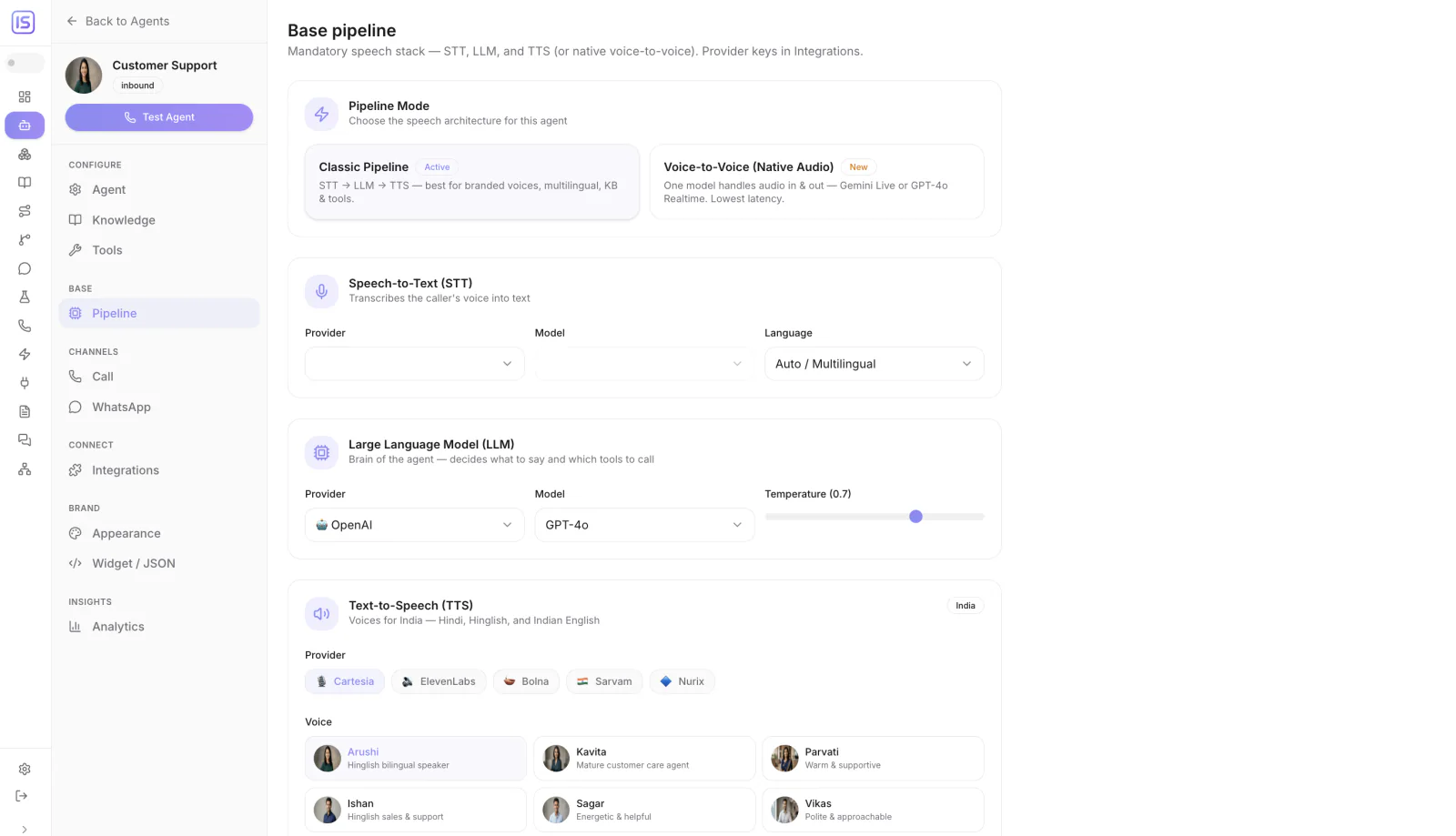The width and height of the screenshot is (1456, 836).
Task: Click the speaker icon beside Text-to-Speech
Action: [x=321, y=613]
